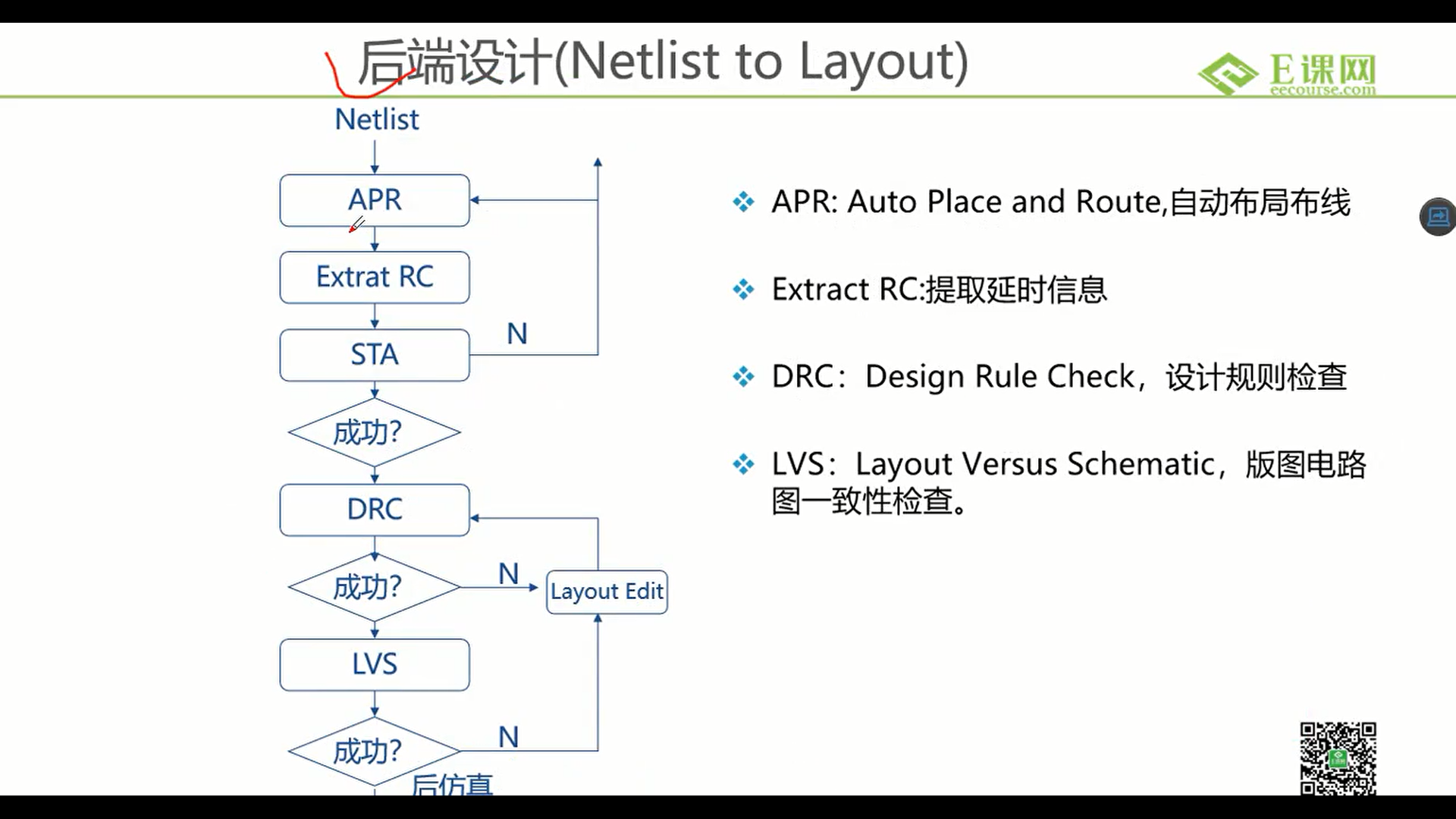1456x819 pixels.
Task: Click the eecourse.com text under logo
Action: tap(1323, 91)
